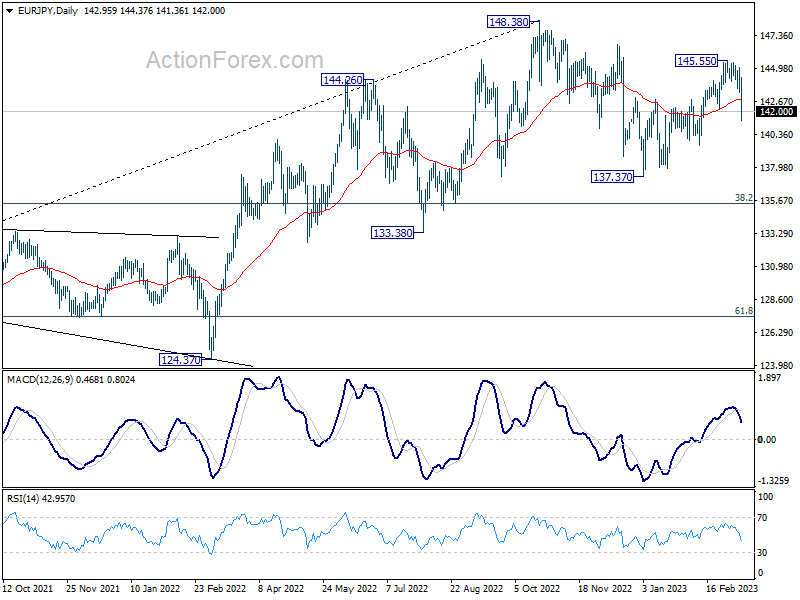800x600 pixels.
Task: Click the MACD -1.3259 scale value
Action: point(773,481)
